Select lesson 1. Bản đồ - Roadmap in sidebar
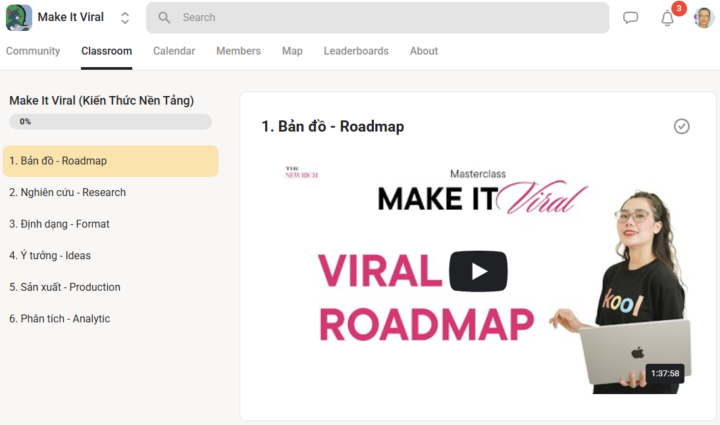Screen dimensions: 720x425 [x=111, y=161]
